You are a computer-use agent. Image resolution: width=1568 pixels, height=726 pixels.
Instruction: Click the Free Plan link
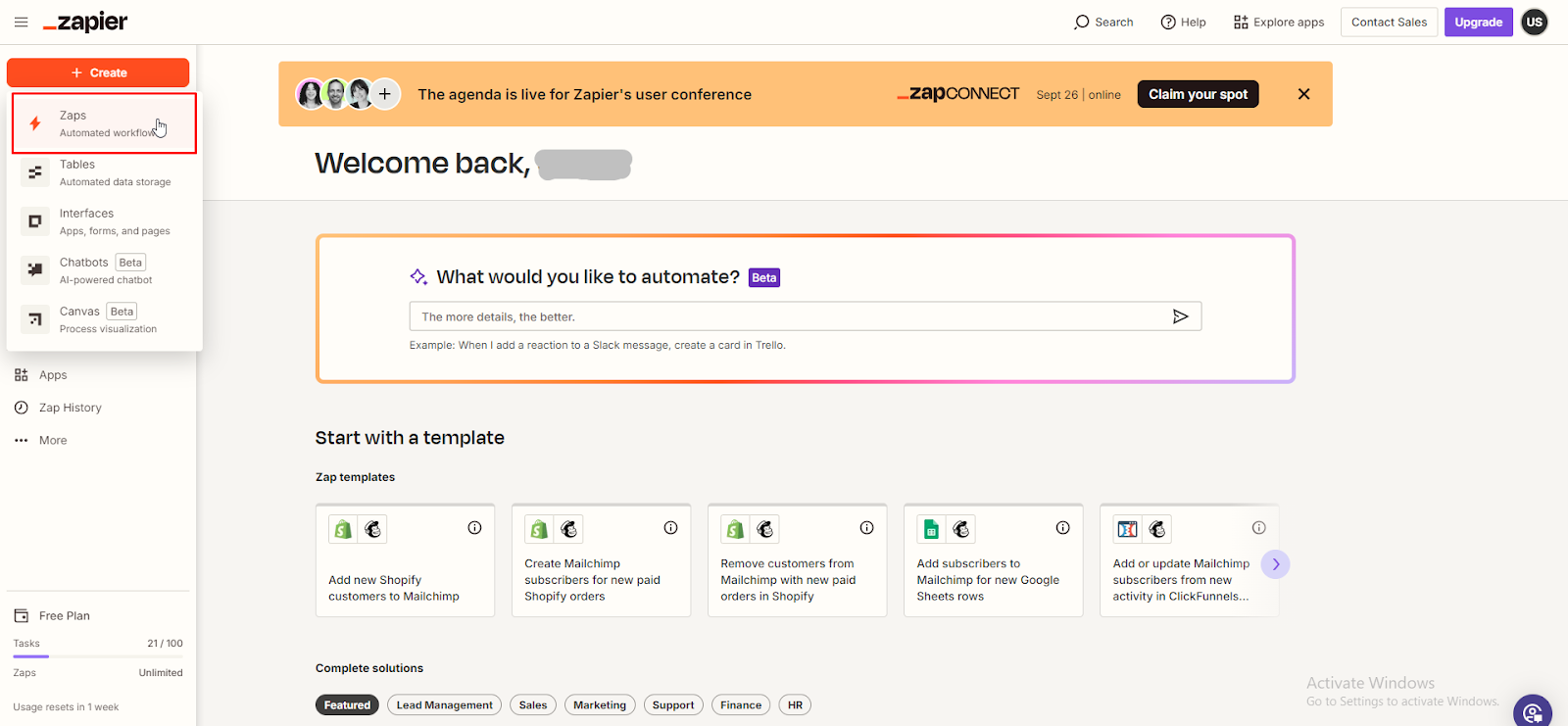(x=65, y=616)
